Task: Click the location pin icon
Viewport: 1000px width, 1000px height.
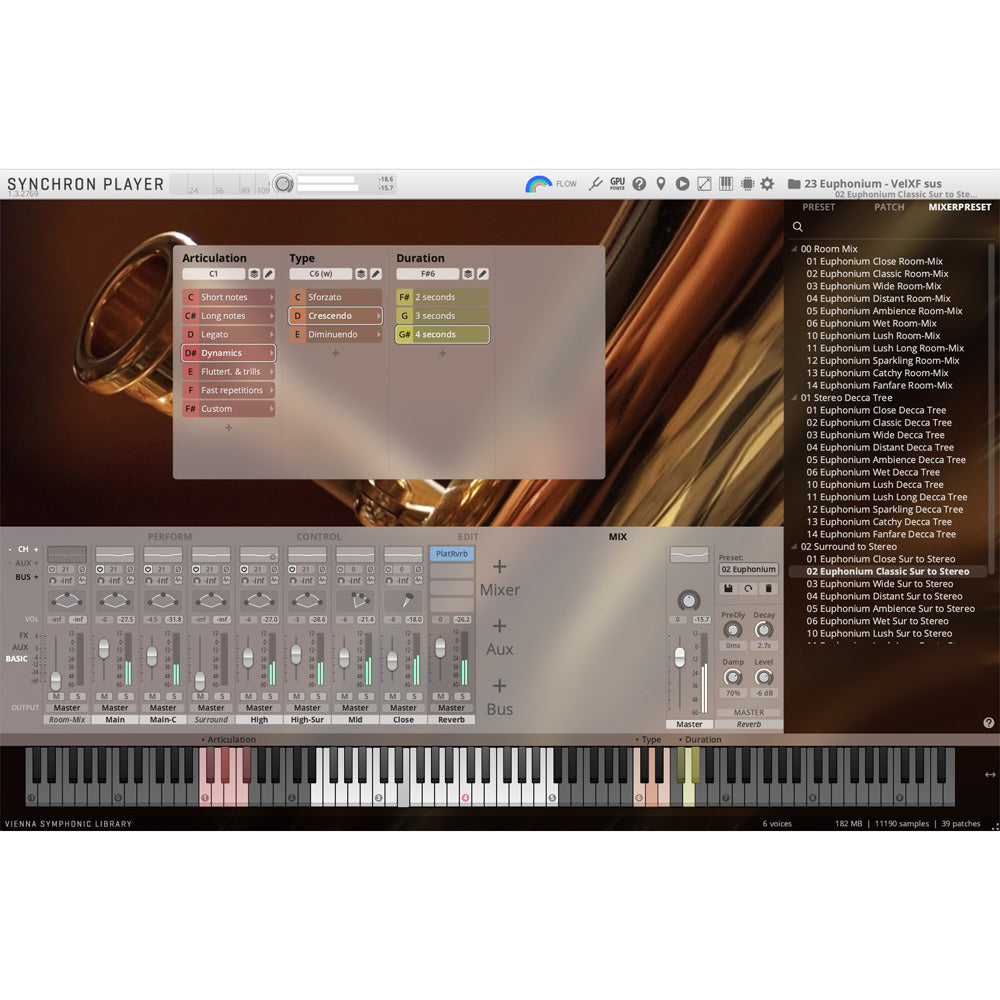Action: [x=661, y=184]
